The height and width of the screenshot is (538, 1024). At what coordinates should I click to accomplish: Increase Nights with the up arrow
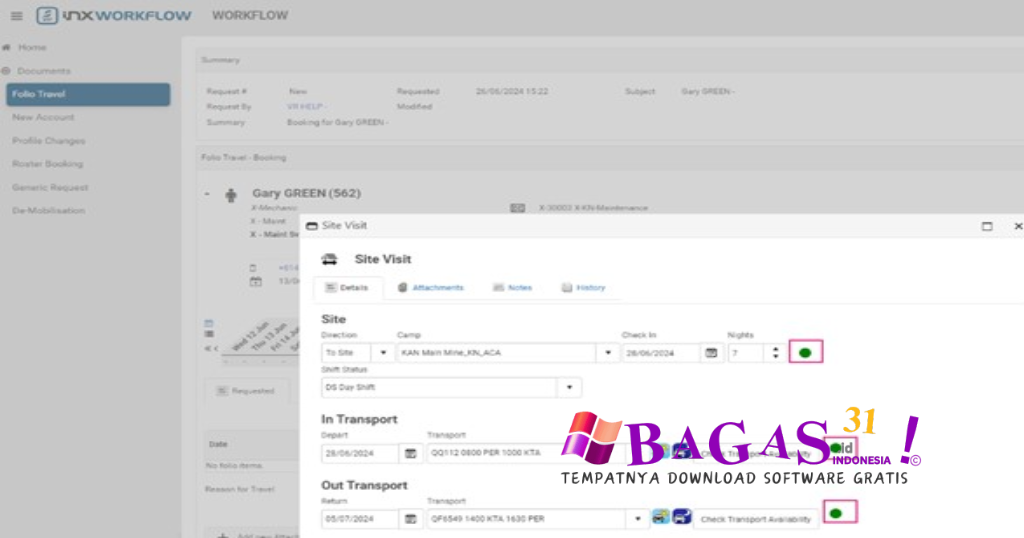tap(775, 349)
